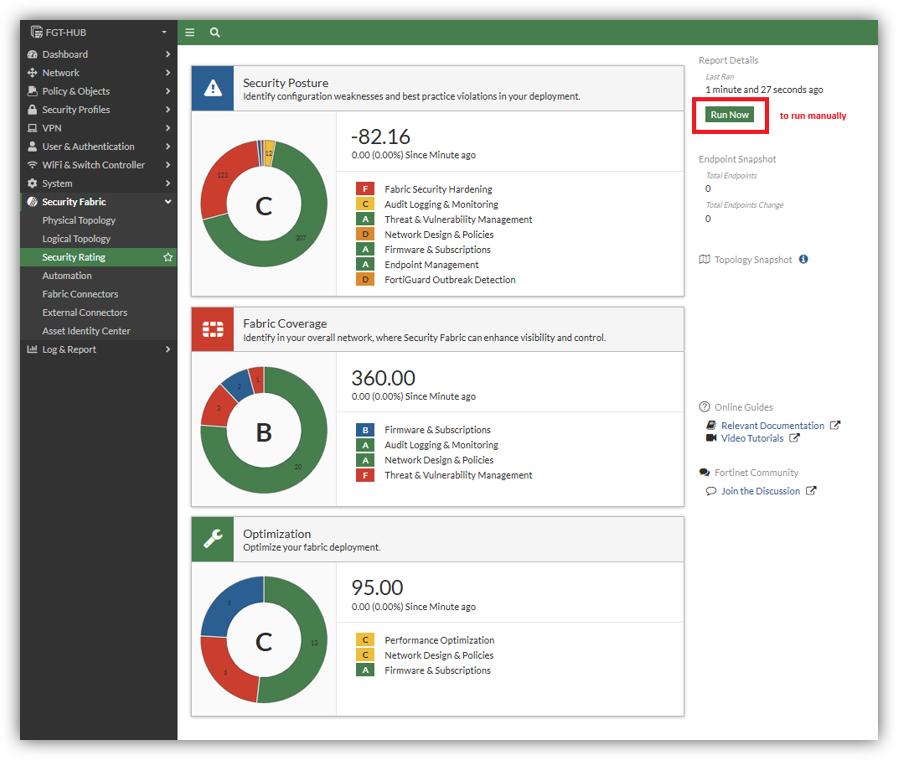Screen dimensions: 898x760
Task: Click the Video Tutorials camera icon
Action: pos(711,438)
